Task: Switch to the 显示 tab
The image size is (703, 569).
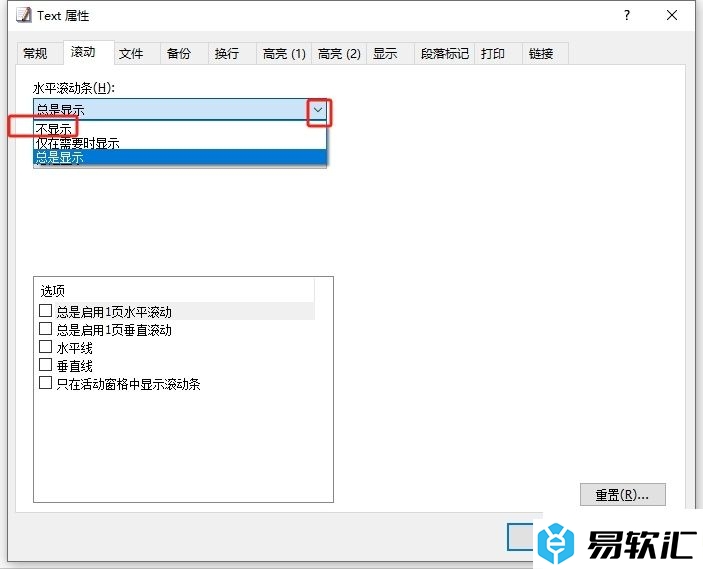Action: click(391, 54)
